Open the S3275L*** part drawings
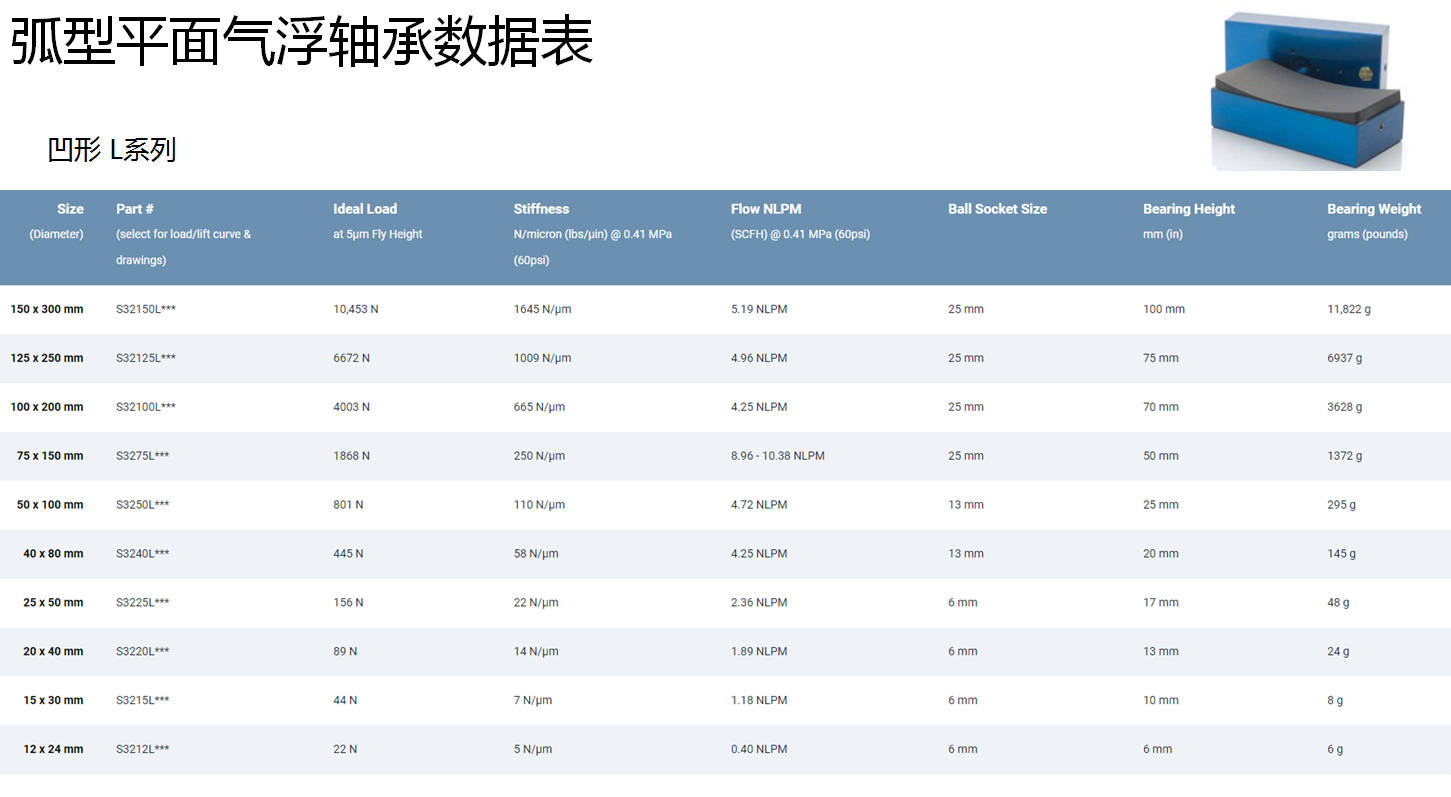 (x=142, y=456)
